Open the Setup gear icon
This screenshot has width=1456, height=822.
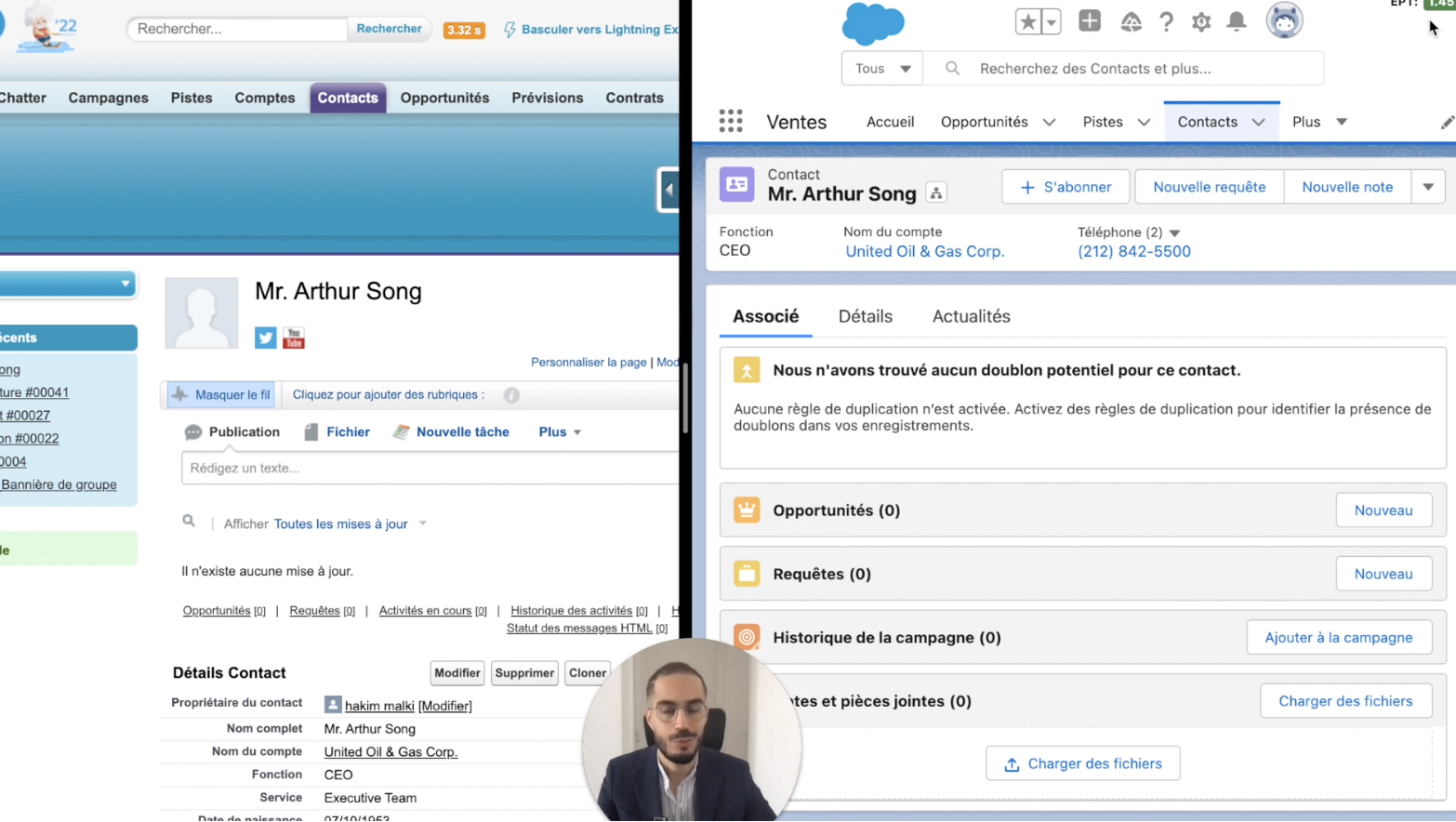1201,21
